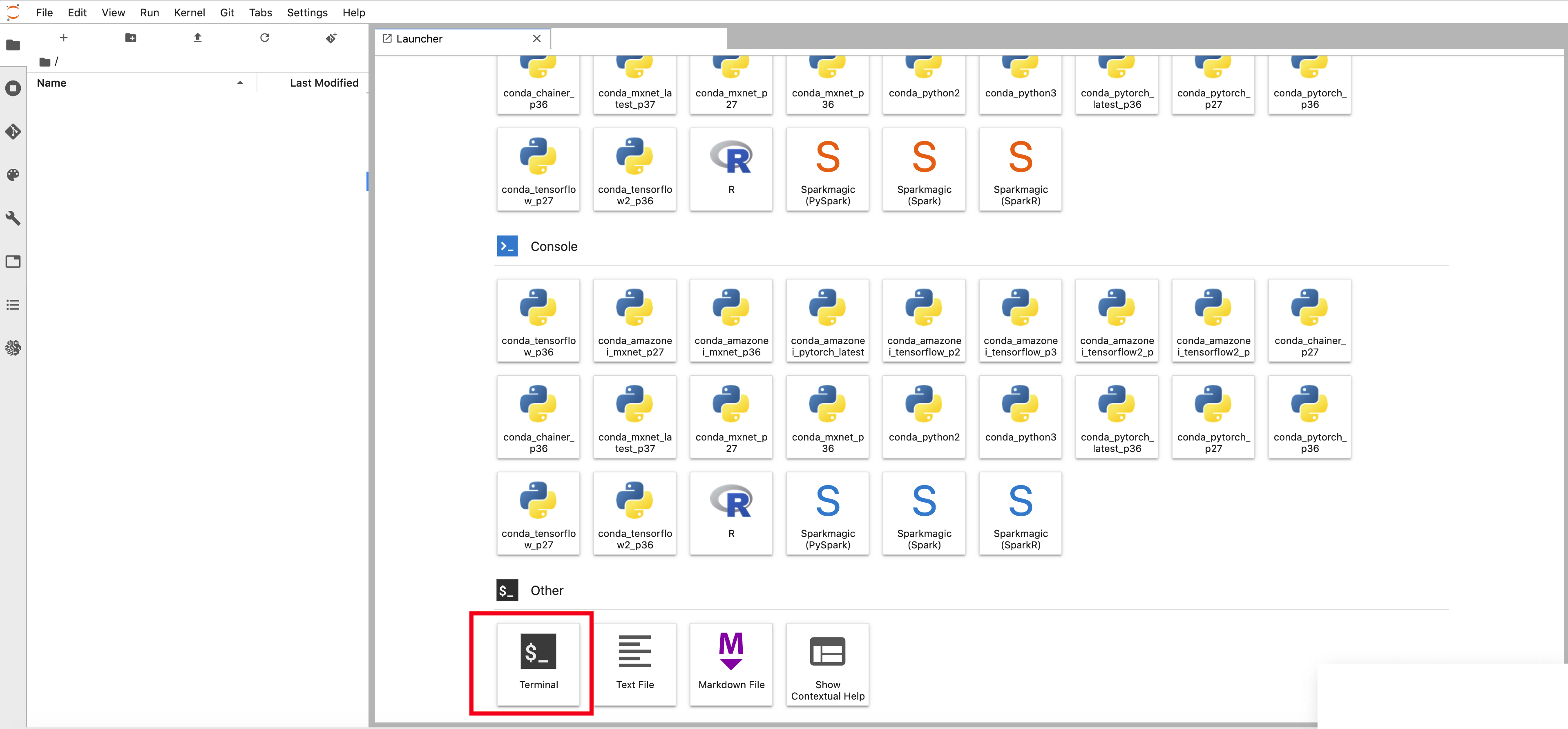Sort files by Name column arrow
This screenshot has height=729, width=1568.
click(x=240, y=83)
